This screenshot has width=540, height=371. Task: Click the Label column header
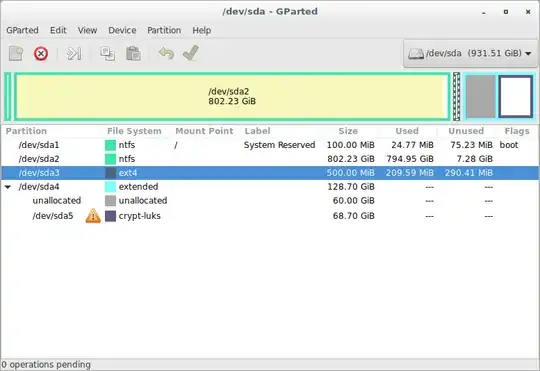pyautogui.click(x=257, y=131)
